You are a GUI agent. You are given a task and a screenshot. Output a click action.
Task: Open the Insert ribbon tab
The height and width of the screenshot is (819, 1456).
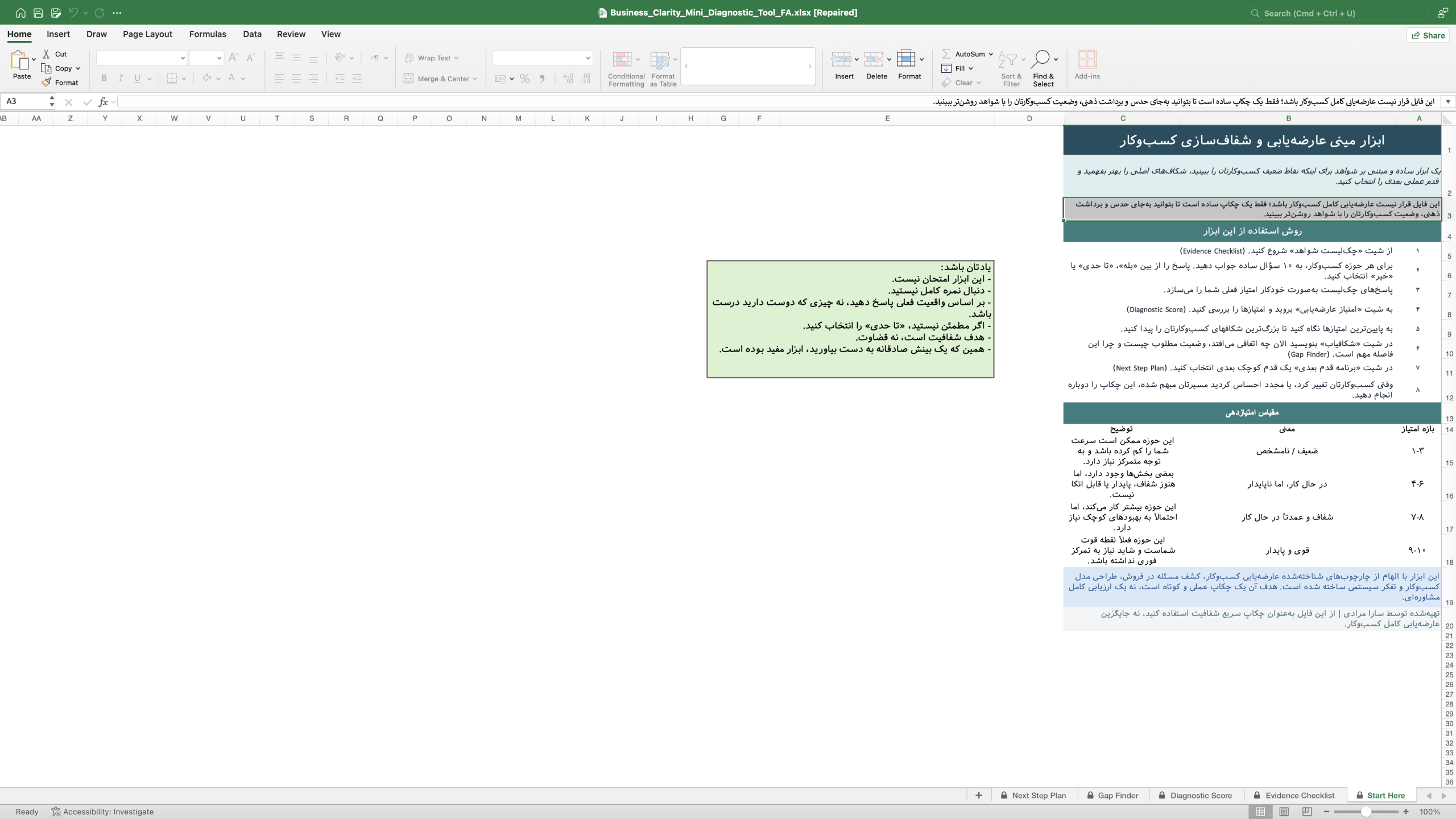(x=58, y=34)
